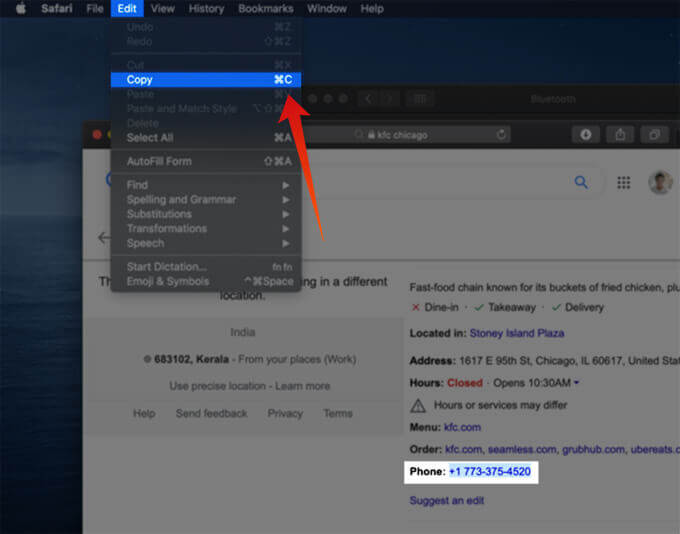Expand the Transformations submenu
680x534 pixels.
(x=206, y=229)
